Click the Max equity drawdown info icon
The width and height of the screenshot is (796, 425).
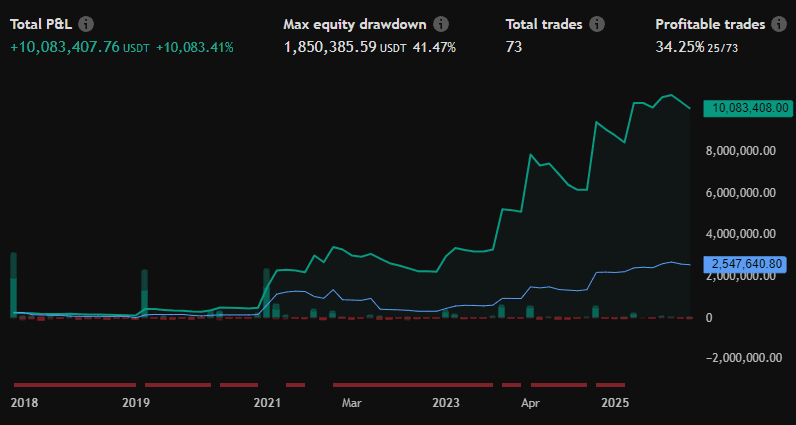[441, 24]
